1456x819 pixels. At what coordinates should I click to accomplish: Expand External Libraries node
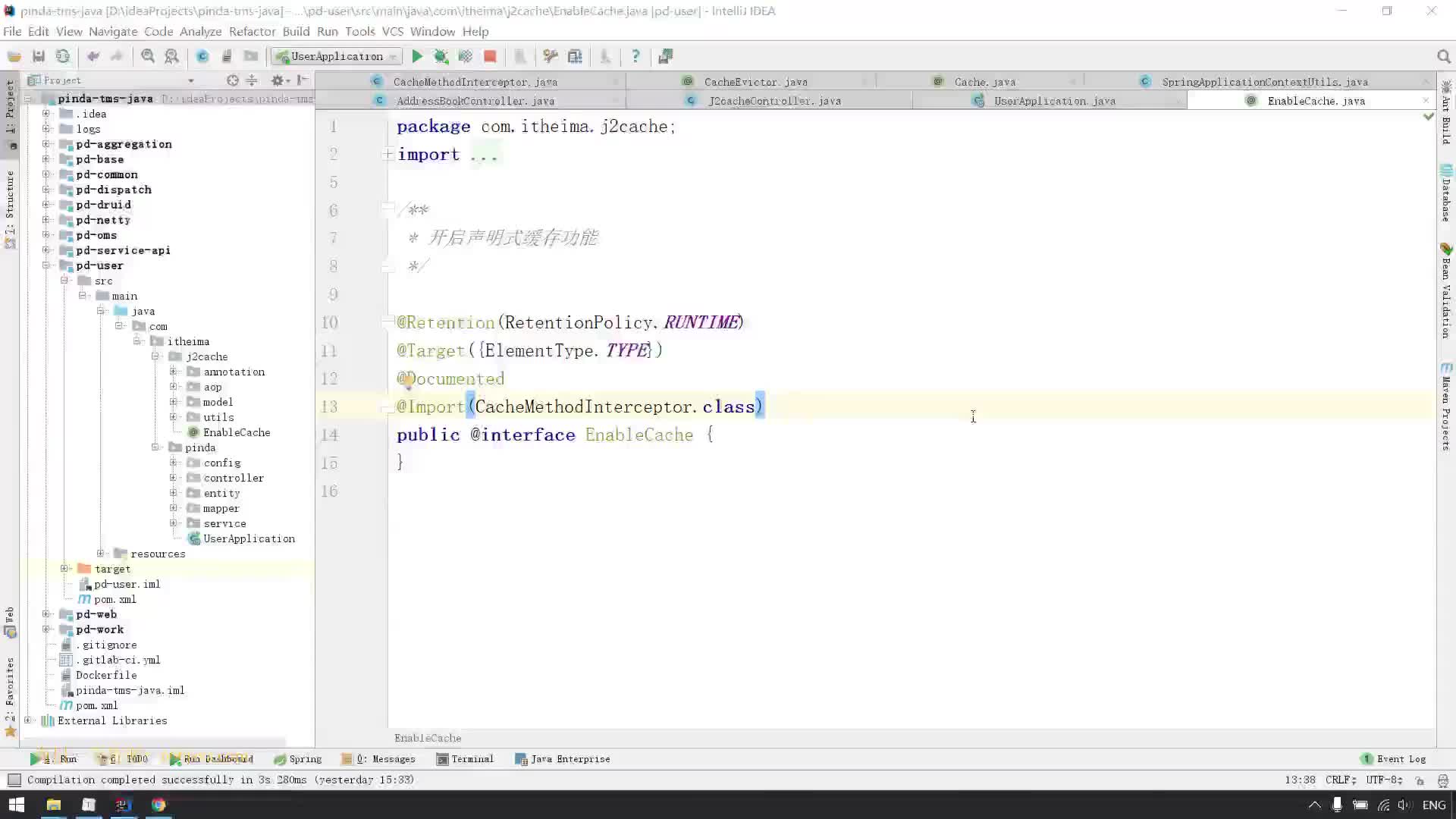[x=28, y=720]
